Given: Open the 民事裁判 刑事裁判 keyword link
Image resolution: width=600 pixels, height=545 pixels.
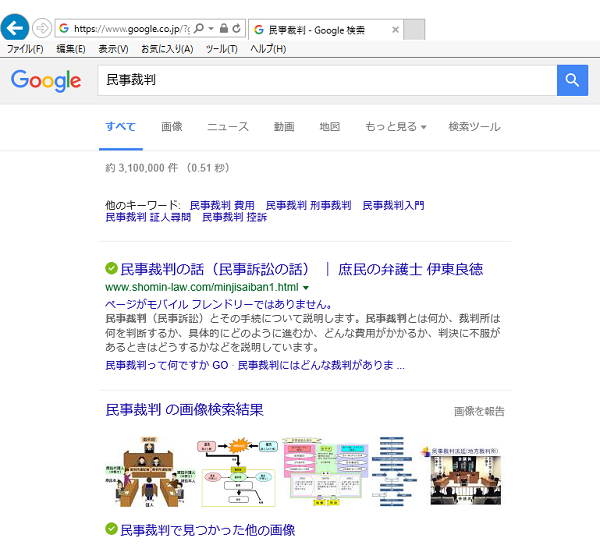Looking at the screenshot, I should pyautogui.click(x=308, y=206).
